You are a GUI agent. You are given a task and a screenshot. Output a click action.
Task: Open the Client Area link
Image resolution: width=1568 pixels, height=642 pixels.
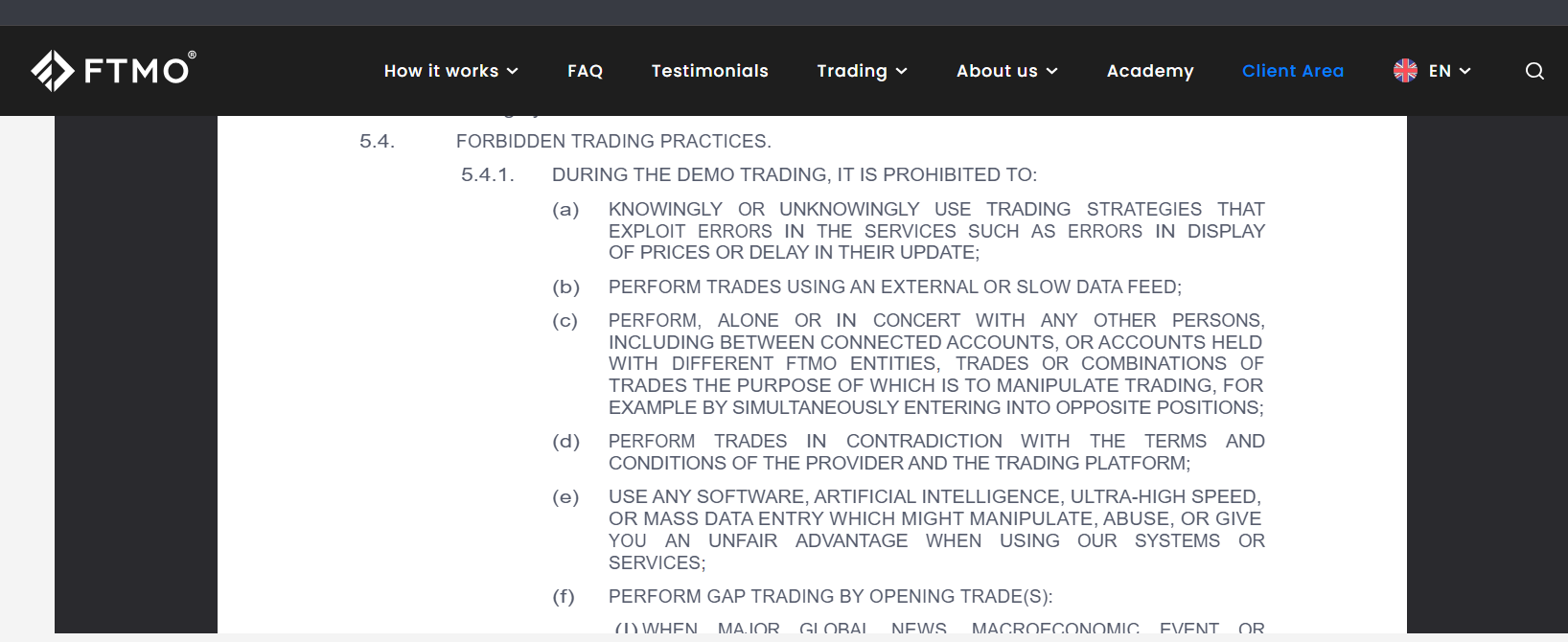coord(1292,71)
